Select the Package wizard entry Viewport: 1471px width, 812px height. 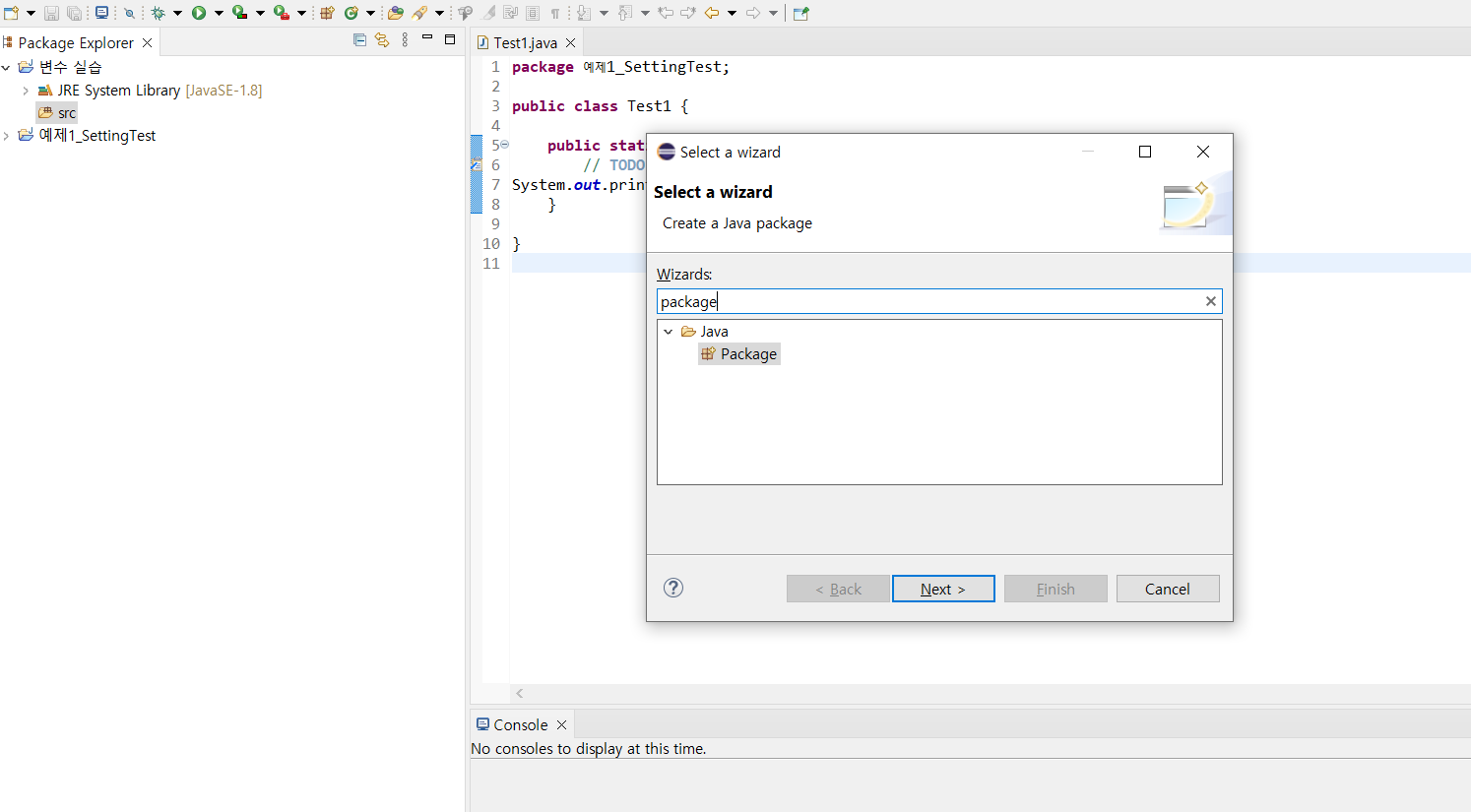coord(739,354)
